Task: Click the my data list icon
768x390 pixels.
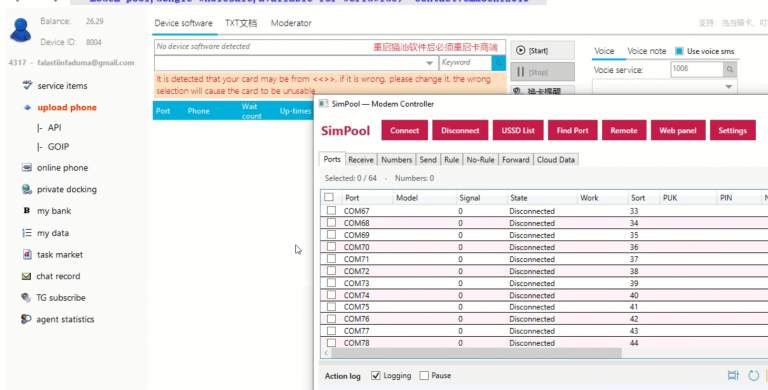Action: [26, 233]
